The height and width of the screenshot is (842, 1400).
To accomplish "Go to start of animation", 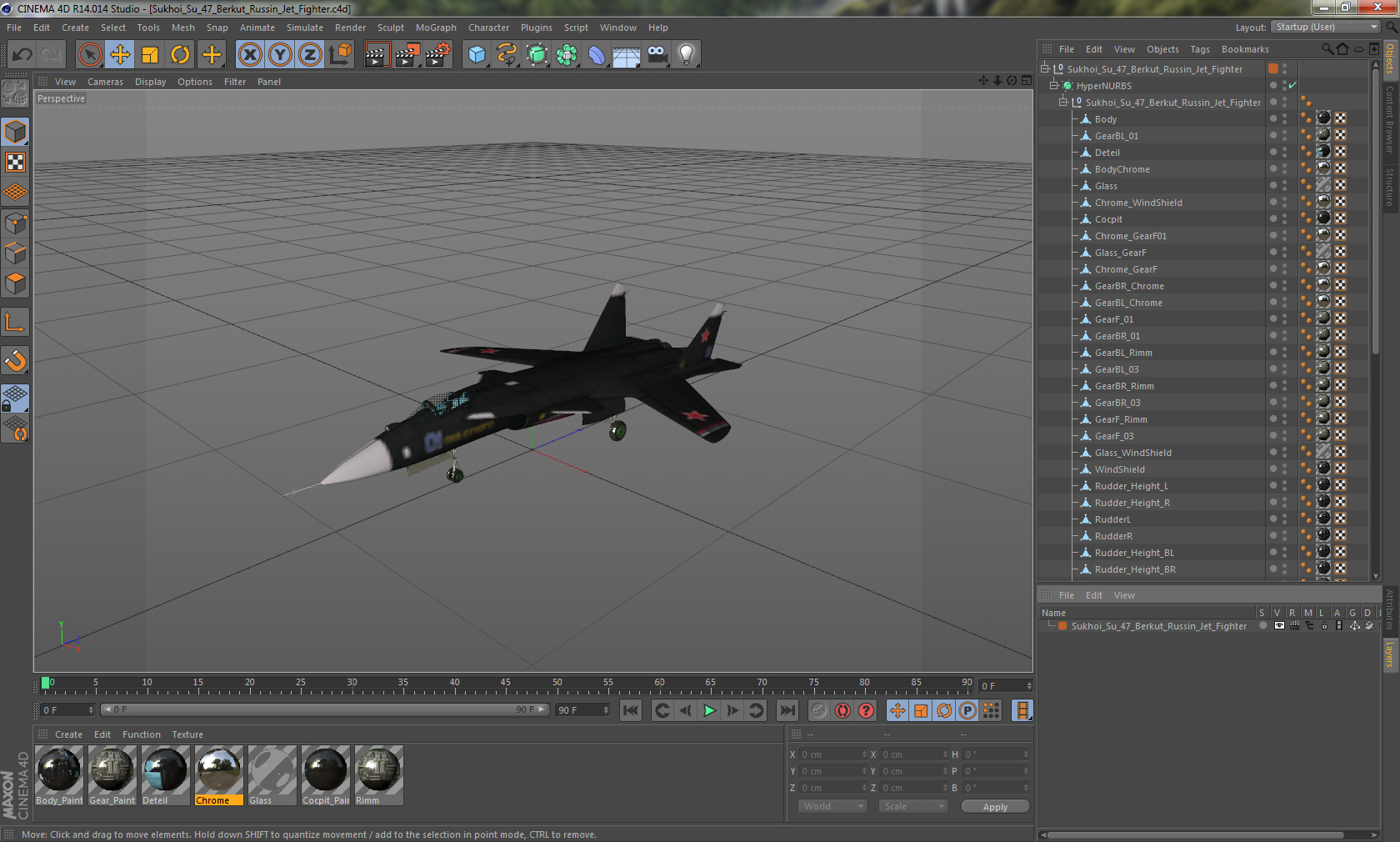I will click(630, 710).
